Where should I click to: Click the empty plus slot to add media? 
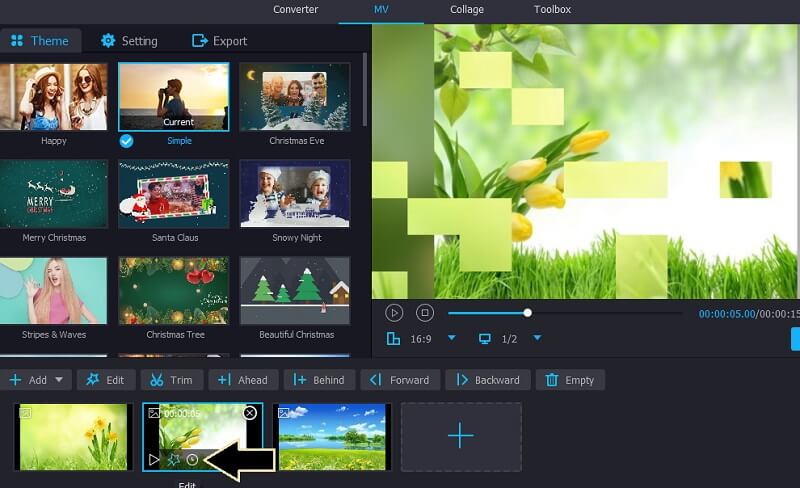(460, 437)
